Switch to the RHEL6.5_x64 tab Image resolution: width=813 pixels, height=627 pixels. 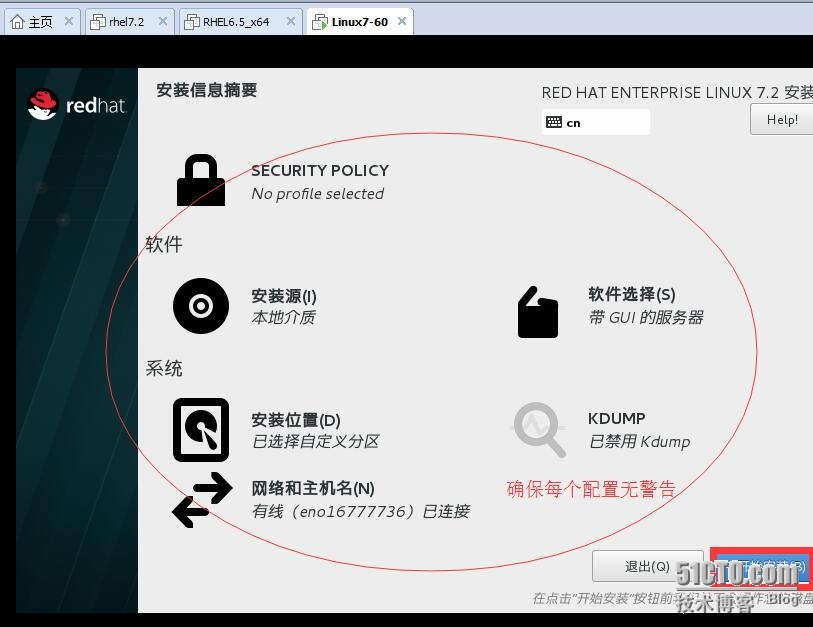241,22
